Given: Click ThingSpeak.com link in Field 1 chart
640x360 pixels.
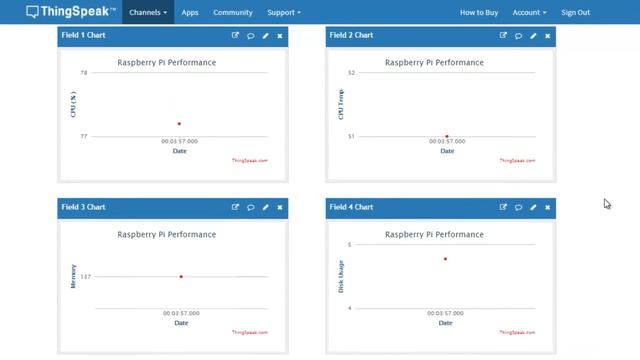Looking at the screenshot, I should click(x=250, y=160).
